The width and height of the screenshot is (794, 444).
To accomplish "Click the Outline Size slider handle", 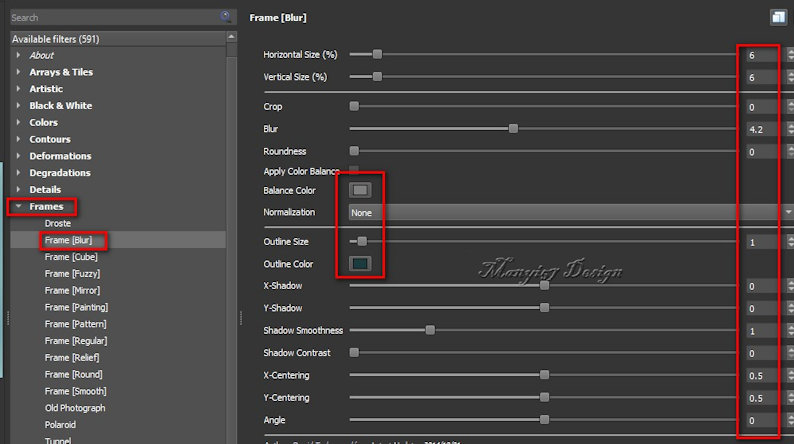I will (x=362, y=241).
